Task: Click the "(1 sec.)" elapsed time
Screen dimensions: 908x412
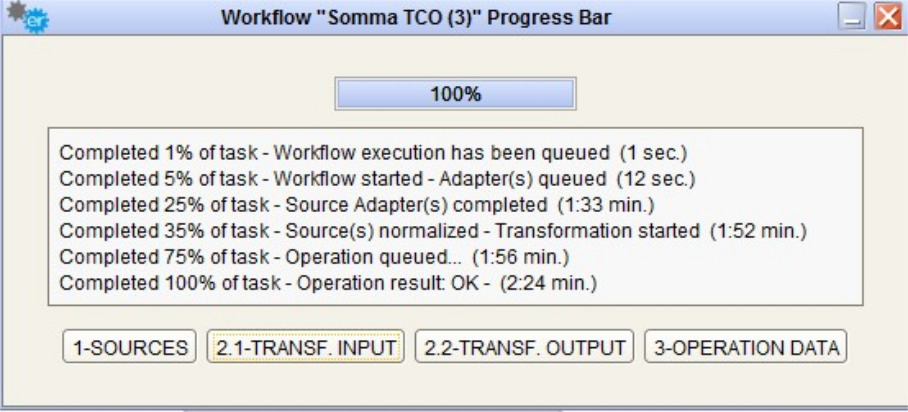Action: [653, 153]
